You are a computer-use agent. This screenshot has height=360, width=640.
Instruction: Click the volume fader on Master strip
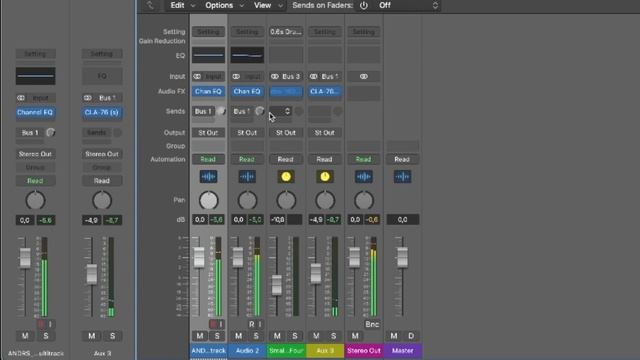pyautogui.click(x=402, y=257)
